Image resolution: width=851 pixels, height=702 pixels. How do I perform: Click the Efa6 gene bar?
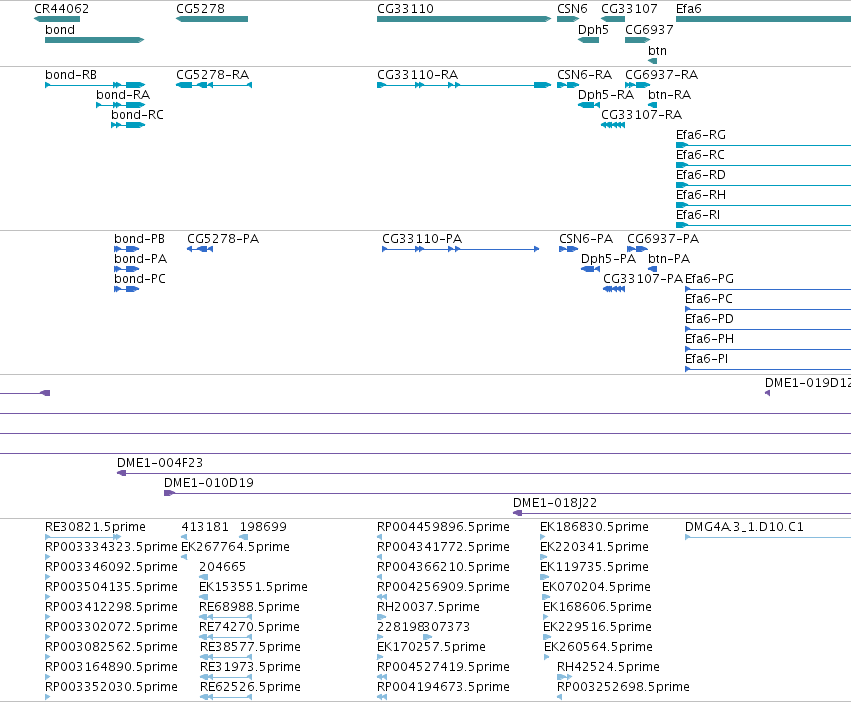763,19
